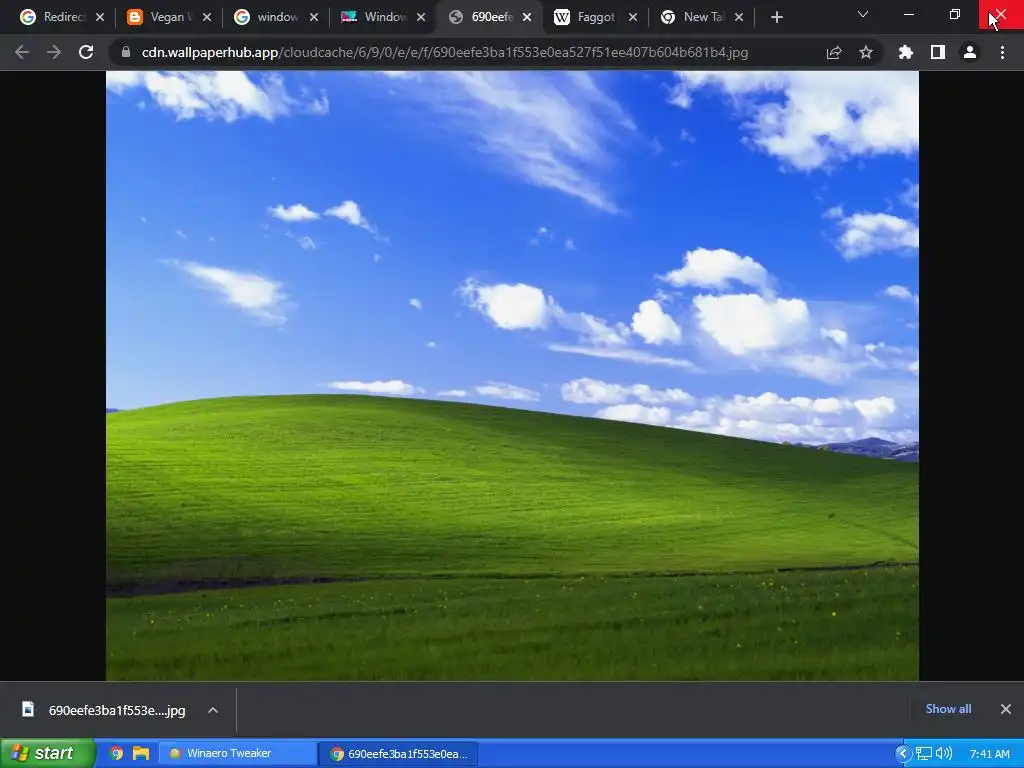Open a new tab with plus button
Viewport: 1024px width, 768px height.
click(x=776, y=17)
